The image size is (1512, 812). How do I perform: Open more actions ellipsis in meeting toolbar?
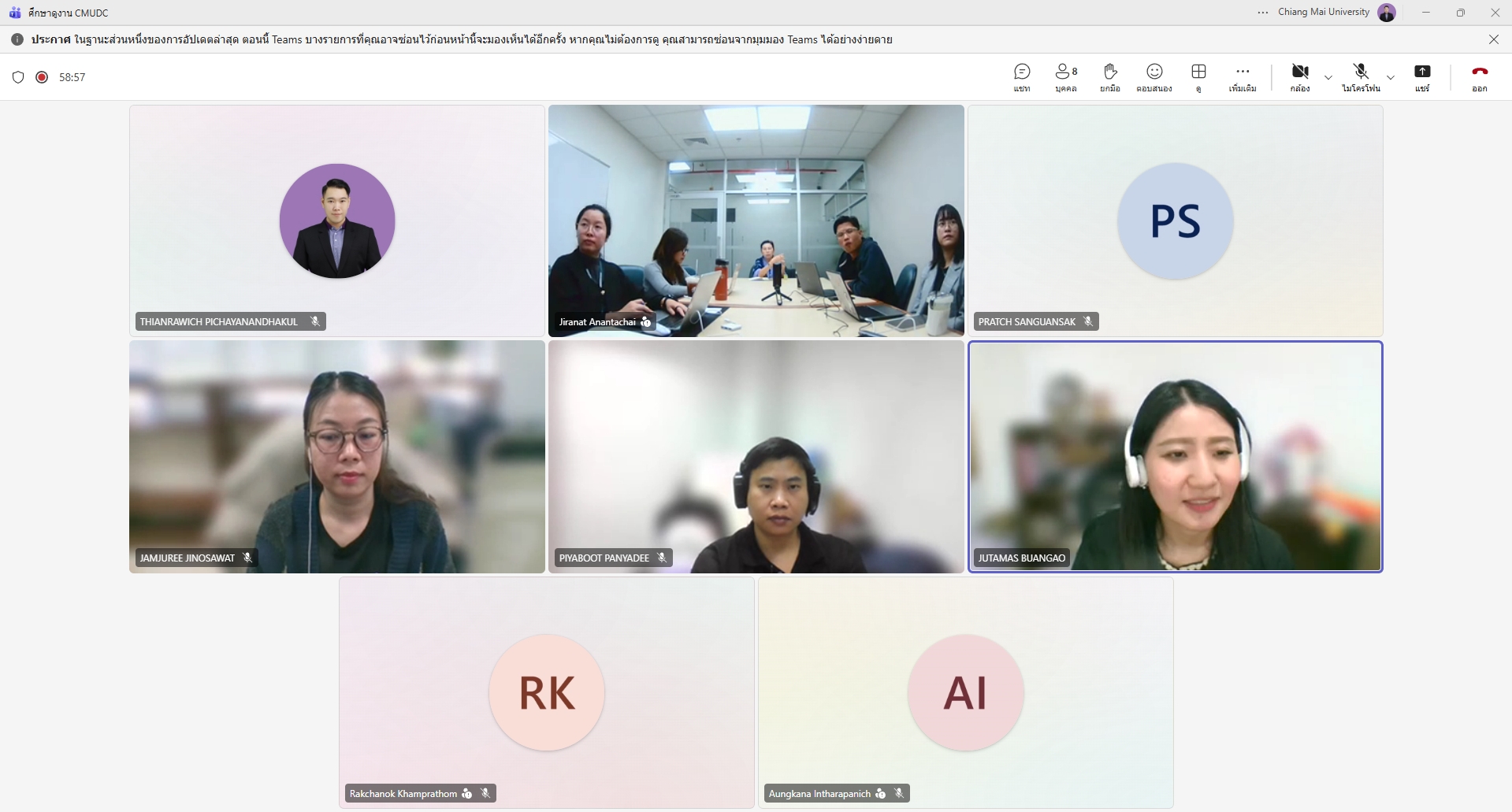[1243, 77]
